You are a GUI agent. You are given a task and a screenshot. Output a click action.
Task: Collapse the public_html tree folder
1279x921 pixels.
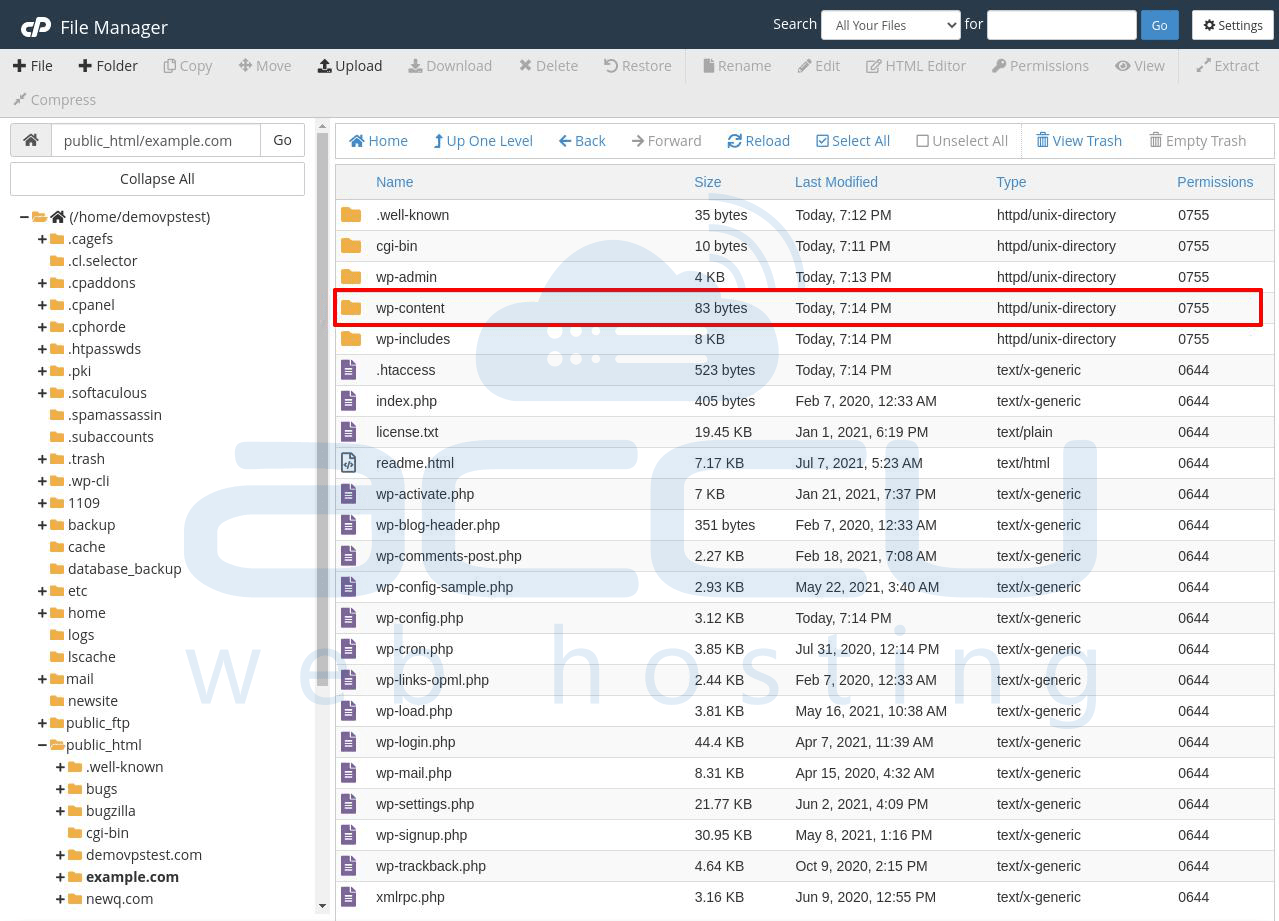coord(42,745)
